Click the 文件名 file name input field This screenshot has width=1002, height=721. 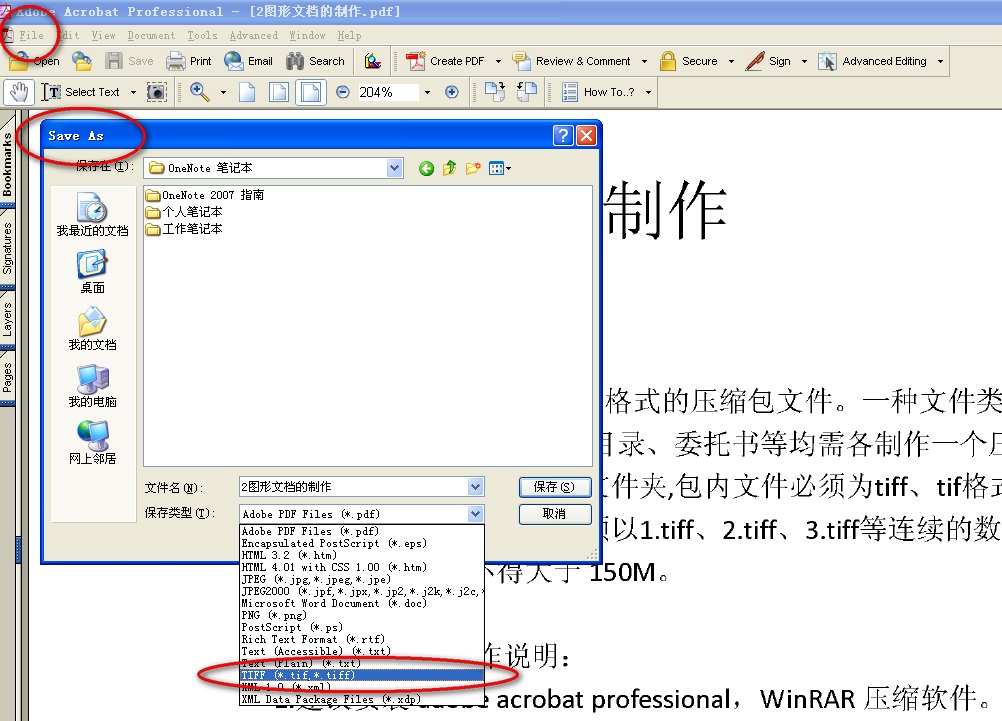(x=352, y=487)
